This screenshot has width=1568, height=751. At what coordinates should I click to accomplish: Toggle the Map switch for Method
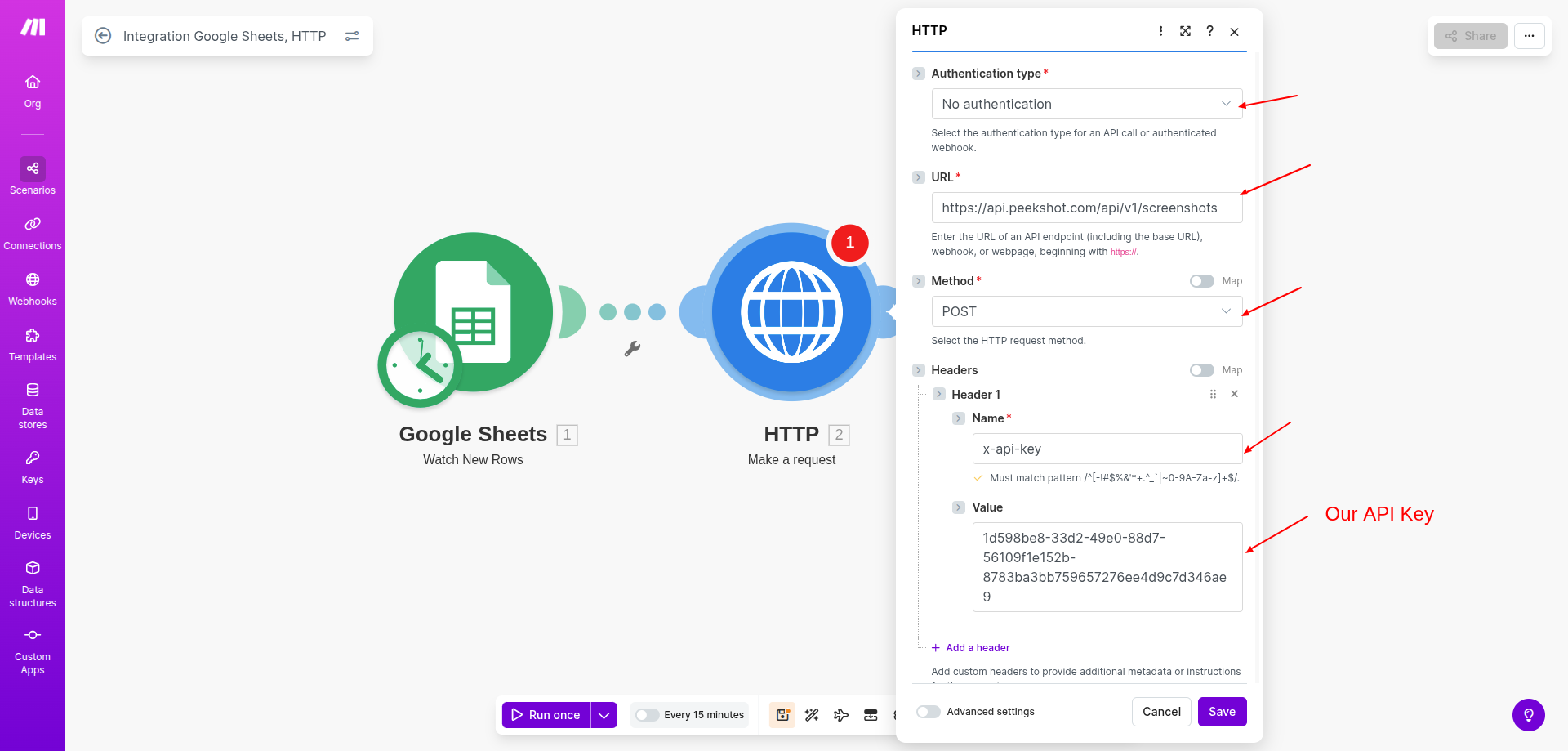(1201, 281)
